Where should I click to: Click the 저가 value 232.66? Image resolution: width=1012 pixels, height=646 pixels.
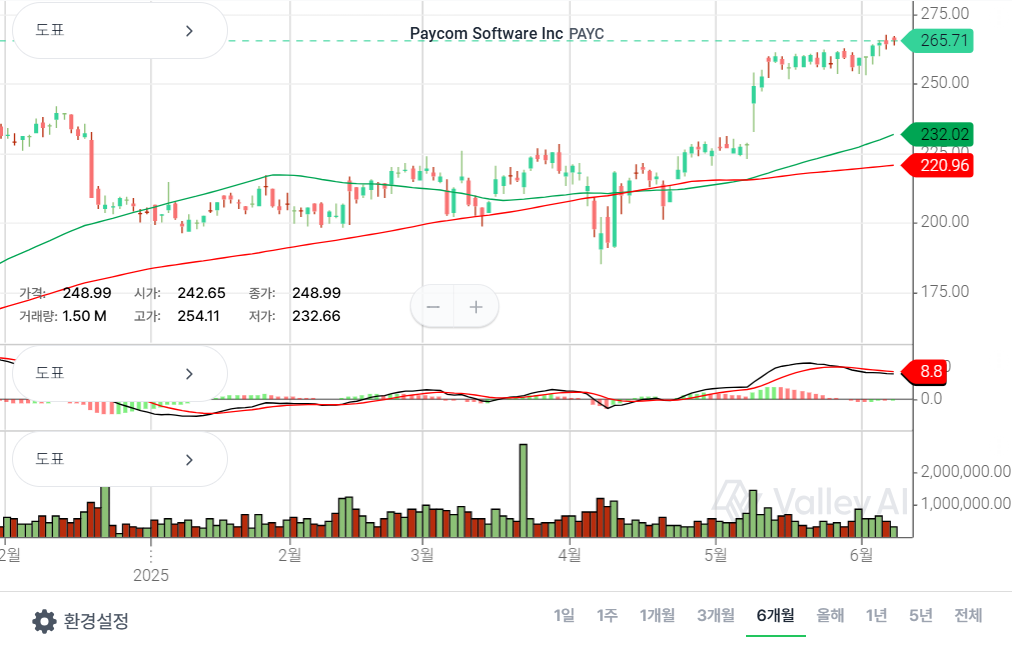[x=316, y=316]
